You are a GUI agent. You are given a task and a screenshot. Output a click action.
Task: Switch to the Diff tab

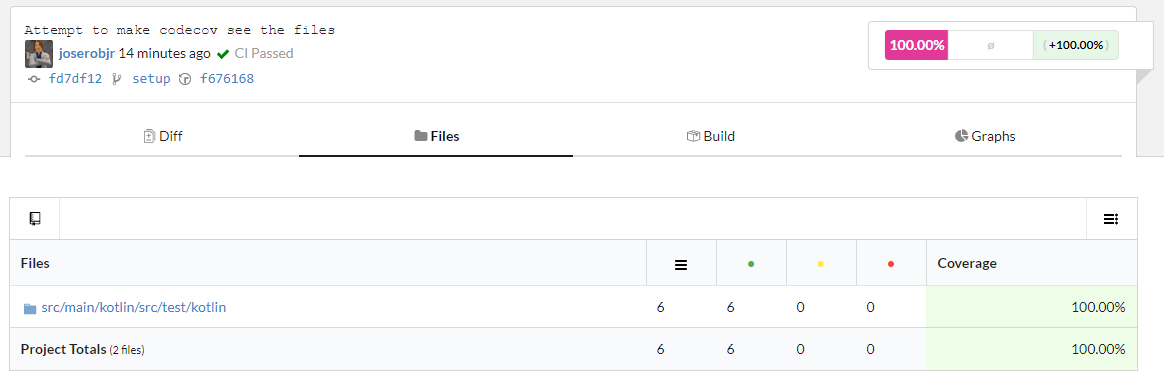tap(162, 136)
